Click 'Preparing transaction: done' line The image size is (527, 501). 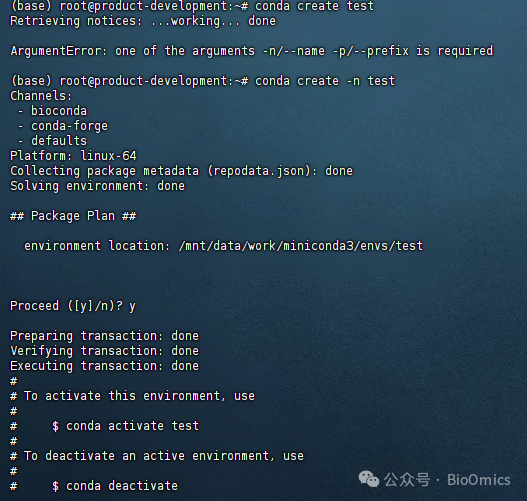pos(105,336)
